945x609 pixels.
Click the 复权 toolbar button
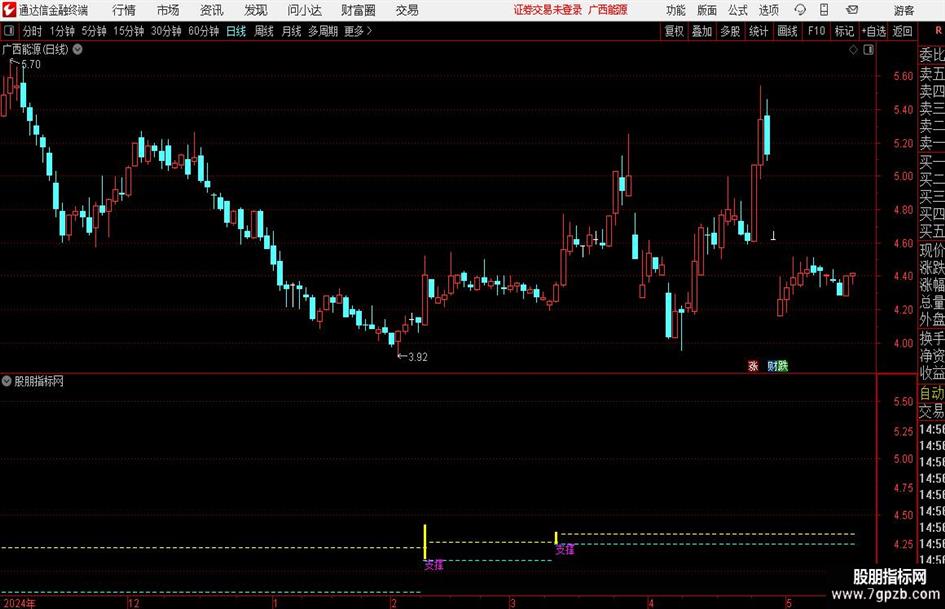point(674,31)
